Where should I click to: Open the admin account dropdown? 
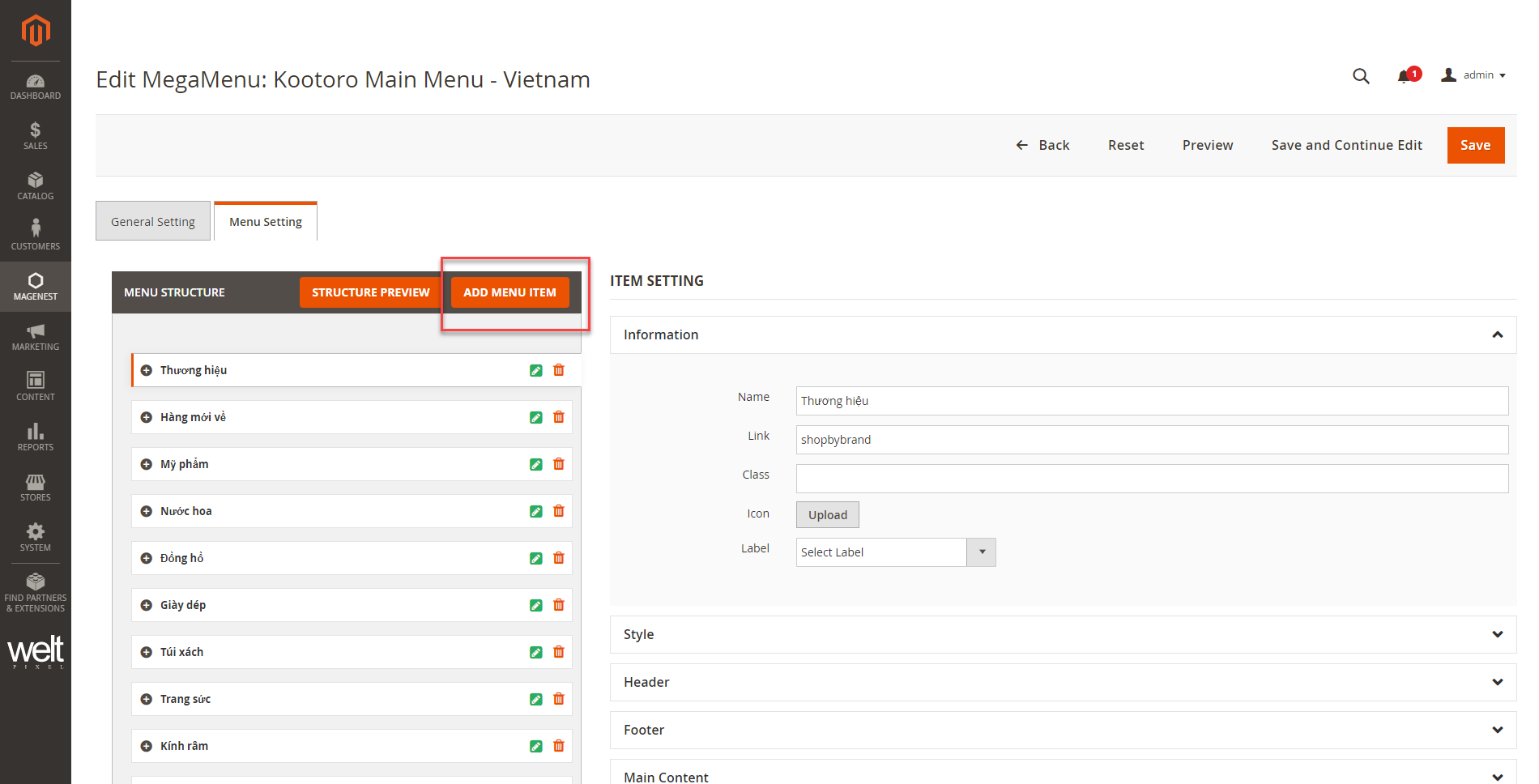(1473, 75)
